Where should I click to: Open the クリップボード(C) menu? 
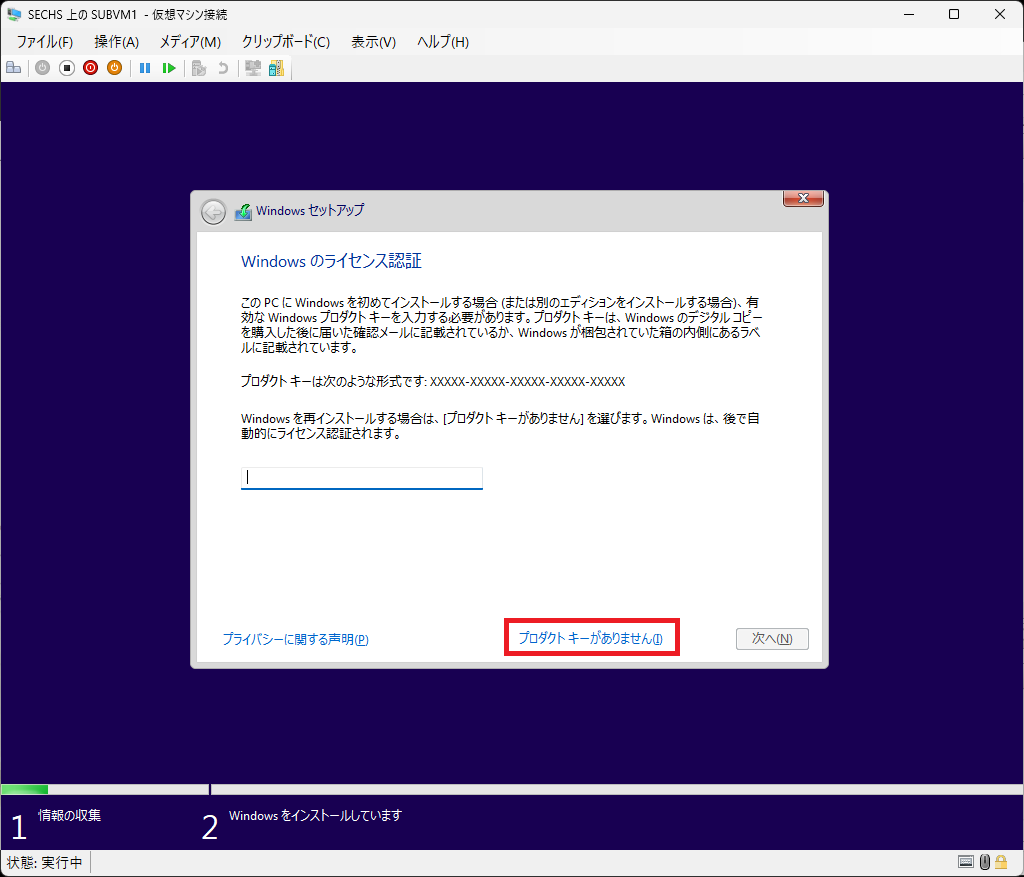(x=285, y=42)
